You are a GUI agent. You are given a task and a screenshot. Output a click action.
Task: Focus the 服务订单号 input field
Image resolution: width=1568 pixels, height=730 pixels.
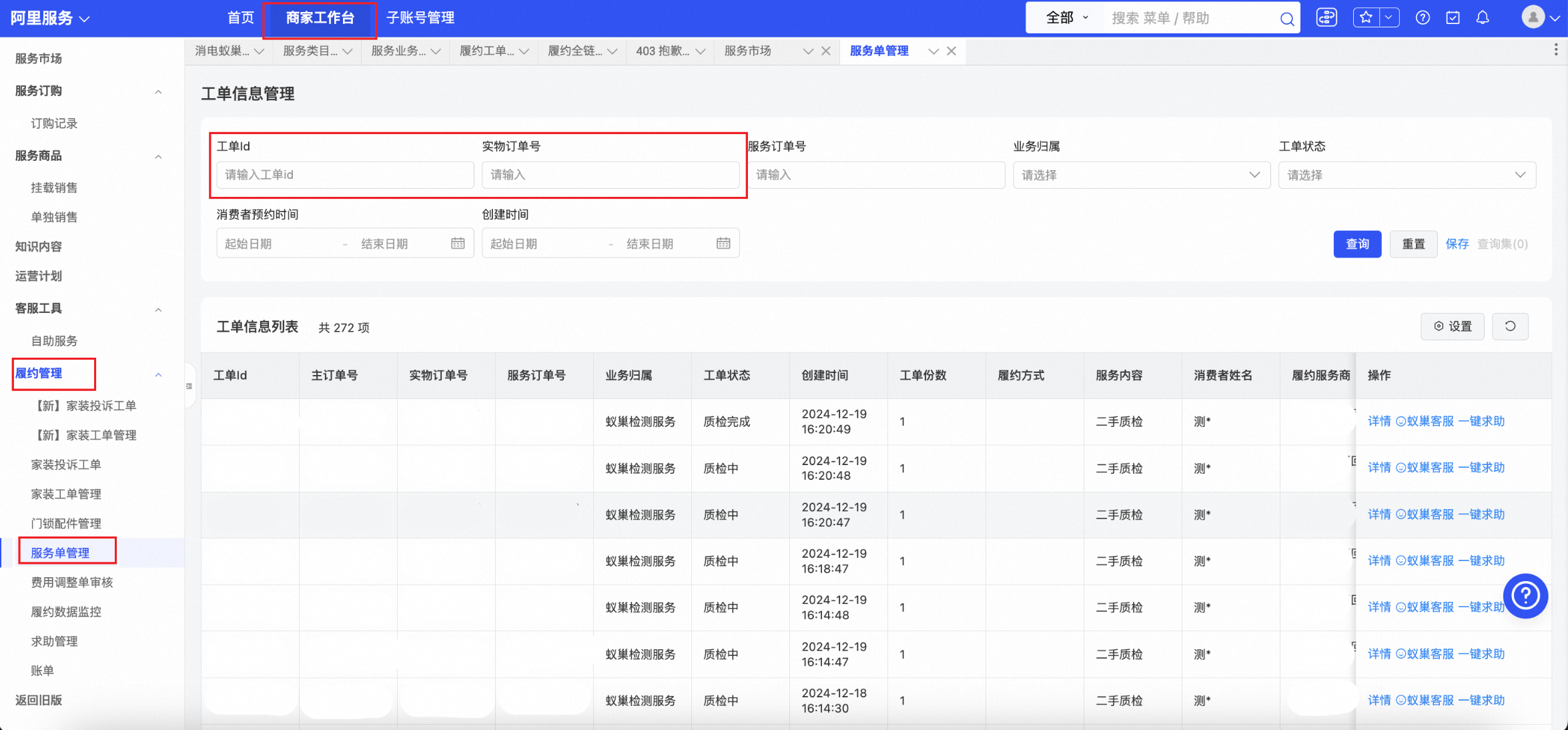pos(876,175)
